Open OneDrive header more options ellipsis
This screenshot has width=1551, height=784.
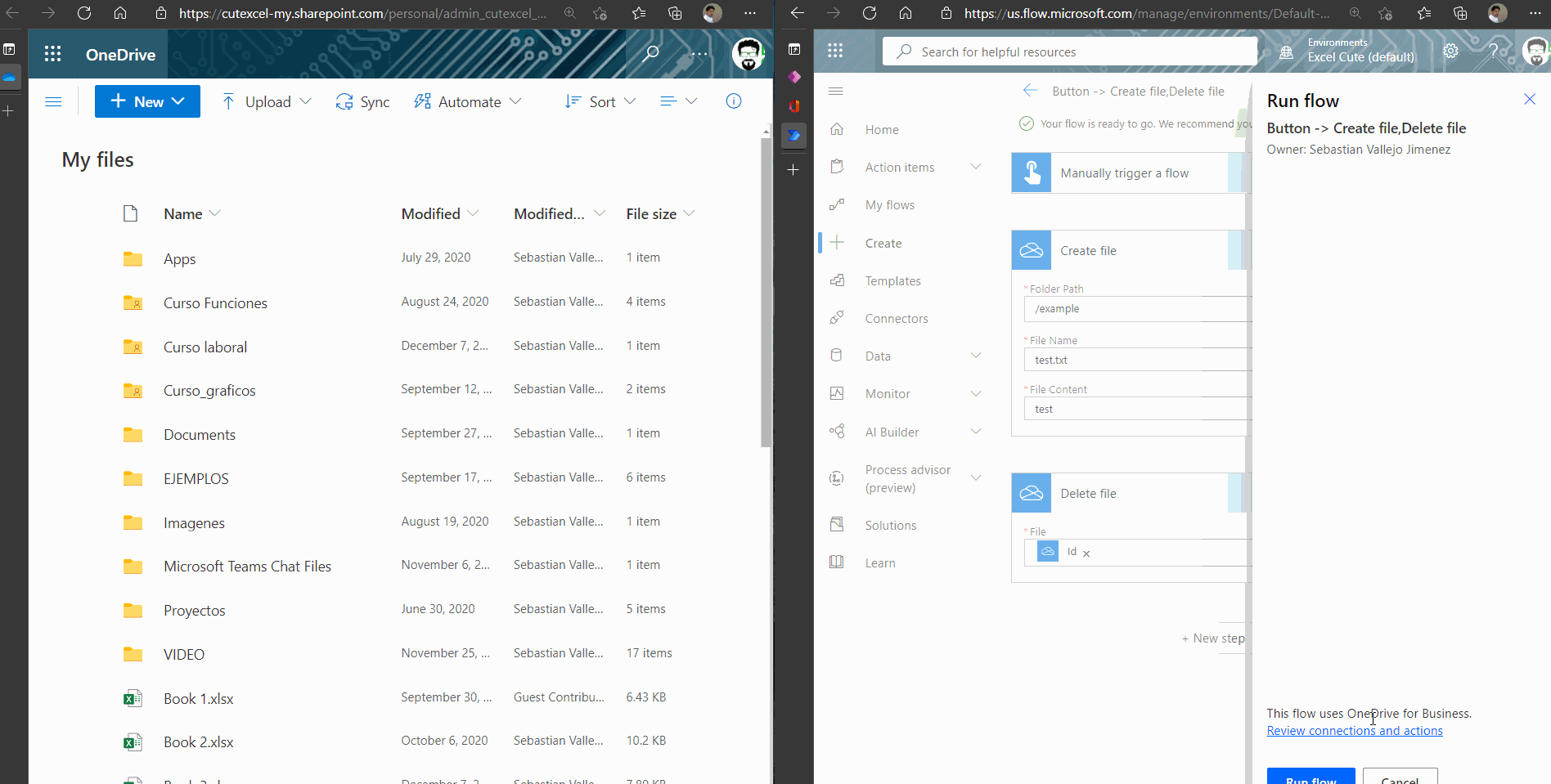(x=699, y=54)
